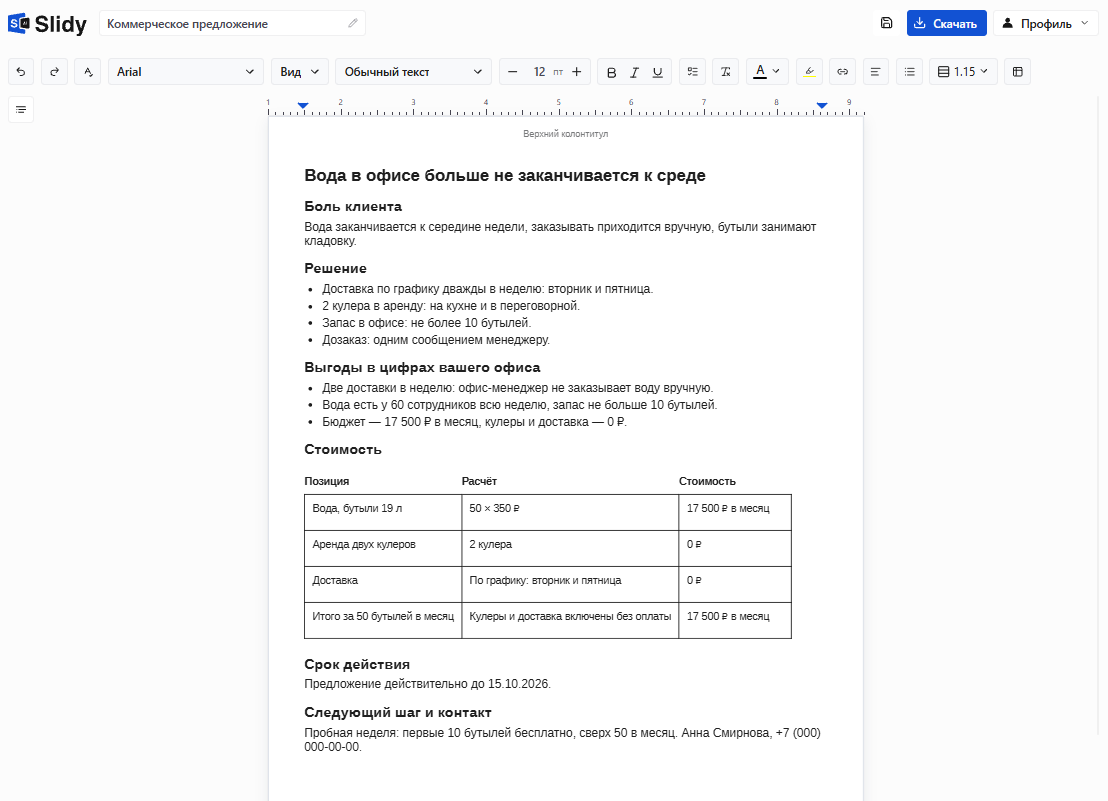Save the document with the floppy icon
Screen dimensions: 1108x801
(886, 23)
